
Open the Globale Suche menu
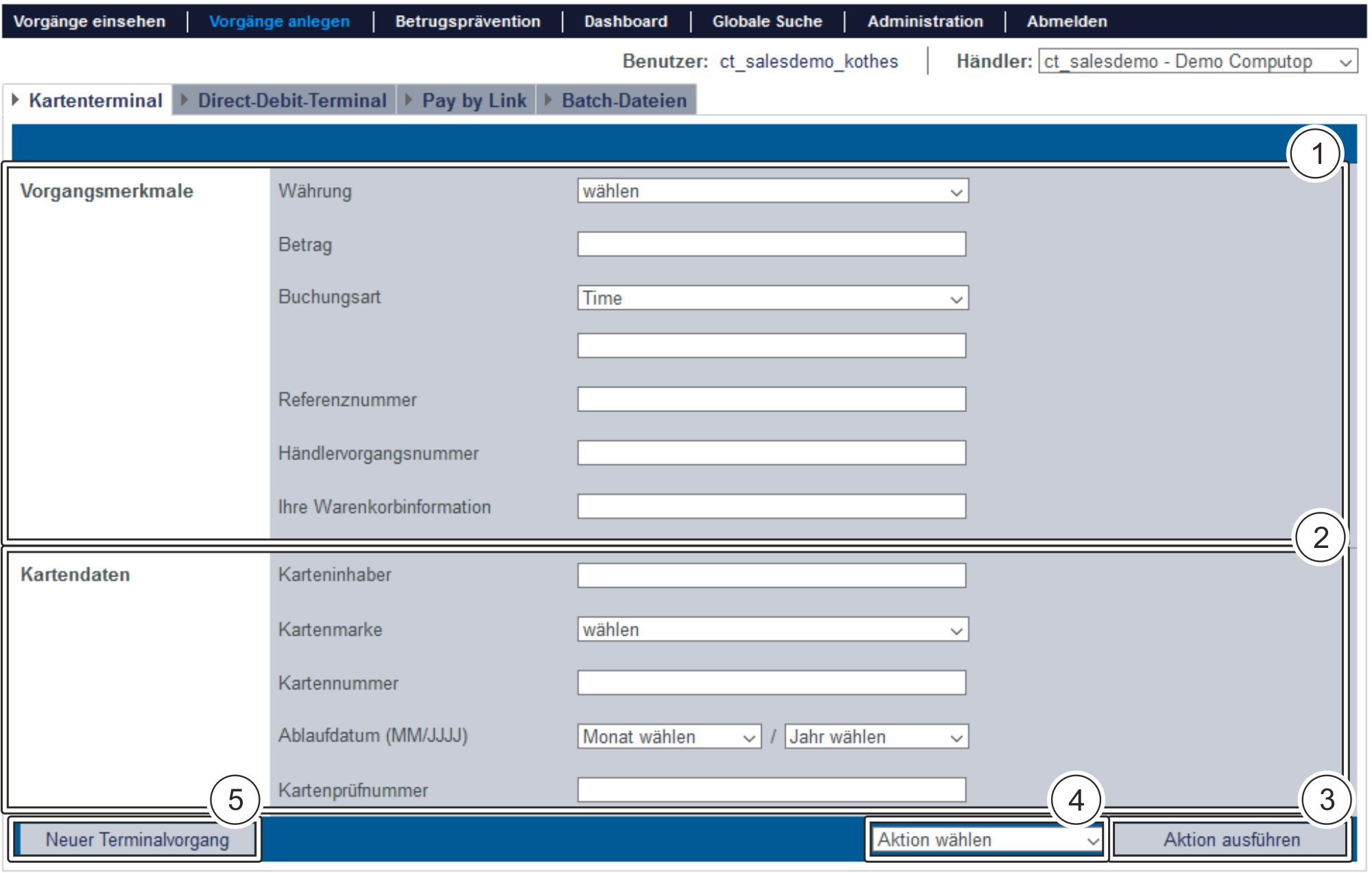[767, 21]
